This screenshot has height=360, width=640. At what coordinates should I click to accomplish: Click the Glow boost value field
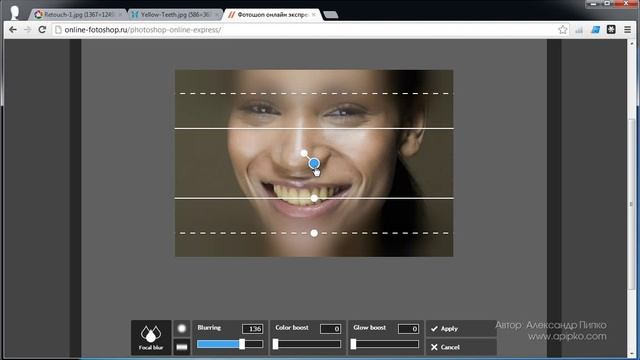pos(408,329)
